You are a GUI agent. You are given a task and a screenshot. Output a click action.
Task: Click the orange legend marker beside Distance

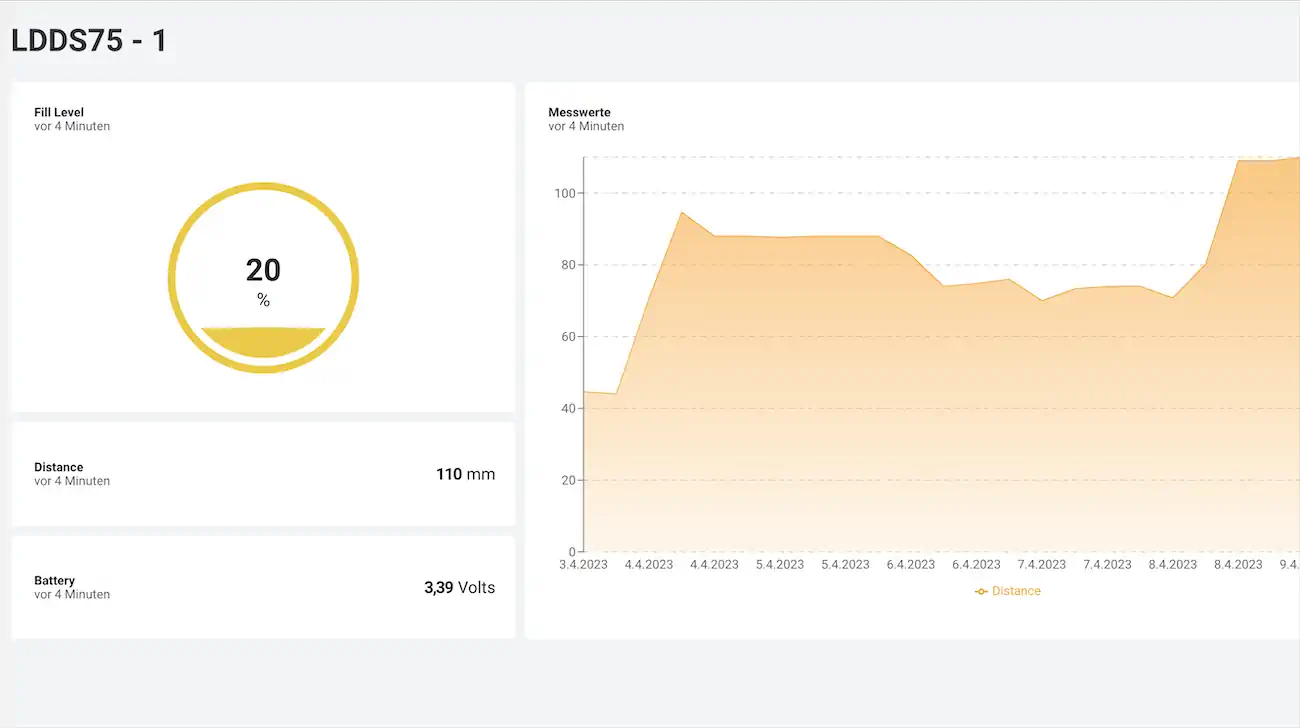981,592
